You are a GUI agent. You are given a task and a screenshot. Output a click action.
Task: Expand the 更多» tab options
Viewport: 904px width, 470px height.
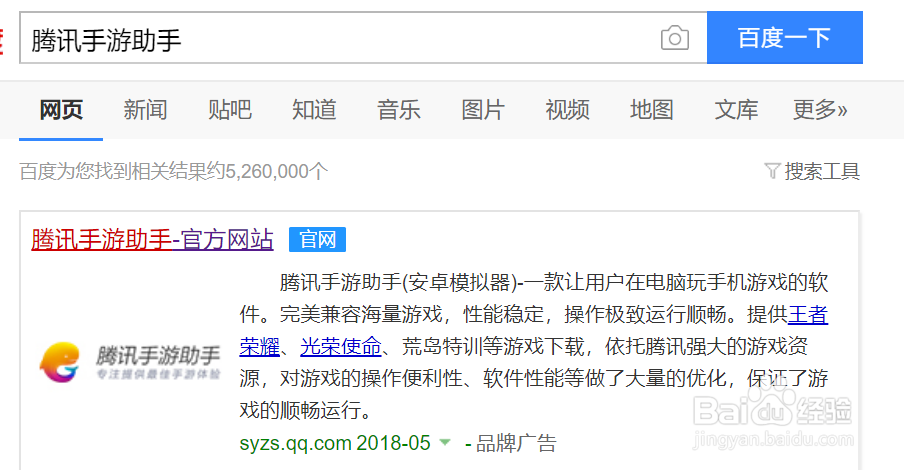820,110
